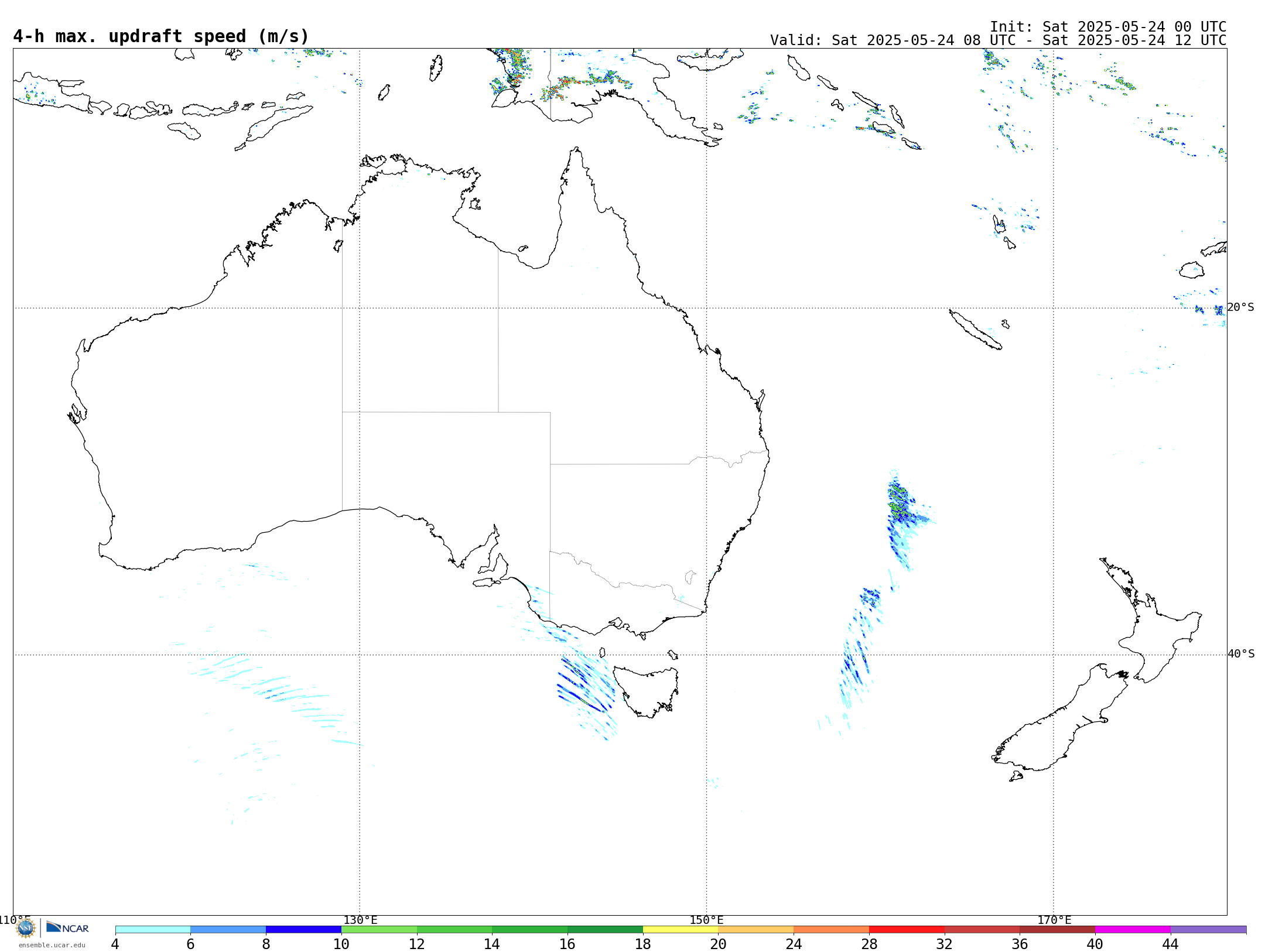The width and height of the screenshot is (1265, 952).
Task: Click colorbar tick label '18'
Action: coord(643,944)
